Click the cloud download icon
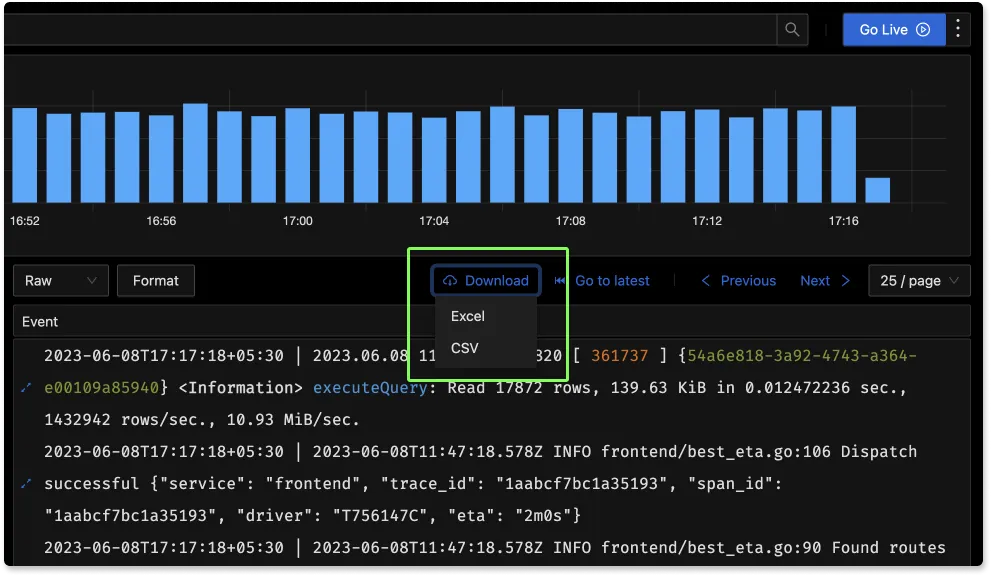This screenshot has height=576, width=991. [449, 281]
